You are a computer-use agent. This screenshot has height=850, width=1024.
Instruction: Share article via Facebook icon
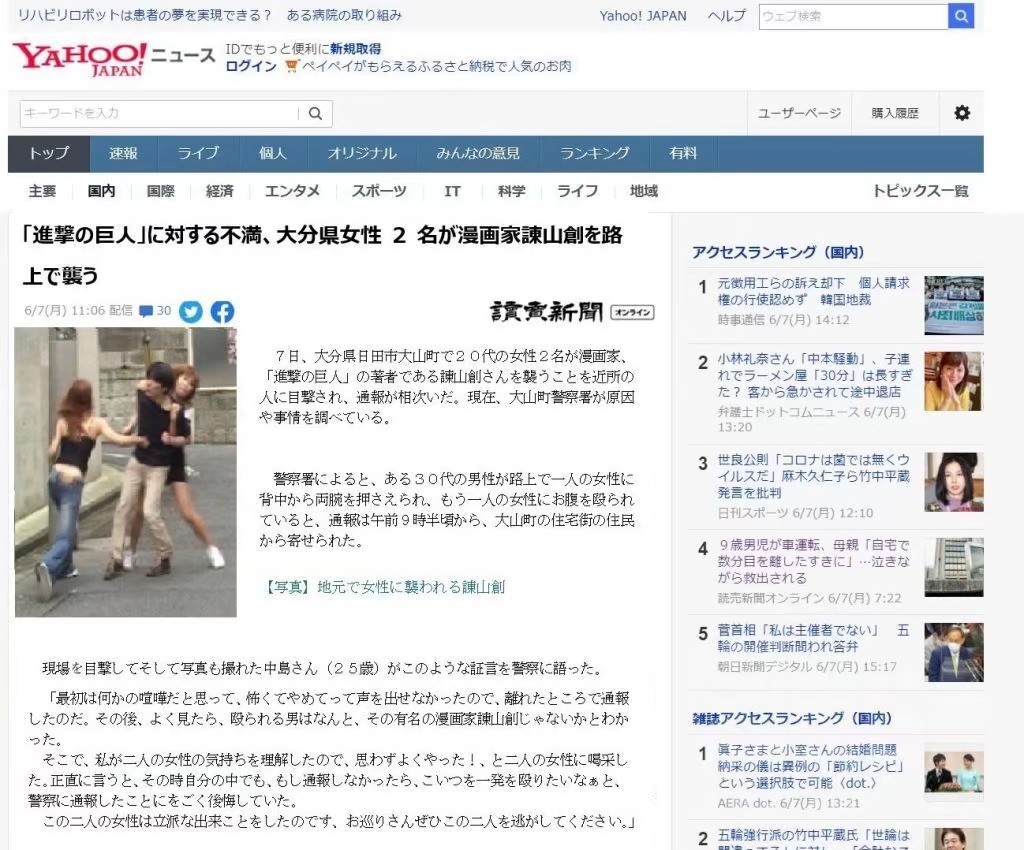click(x=222, y=311)
